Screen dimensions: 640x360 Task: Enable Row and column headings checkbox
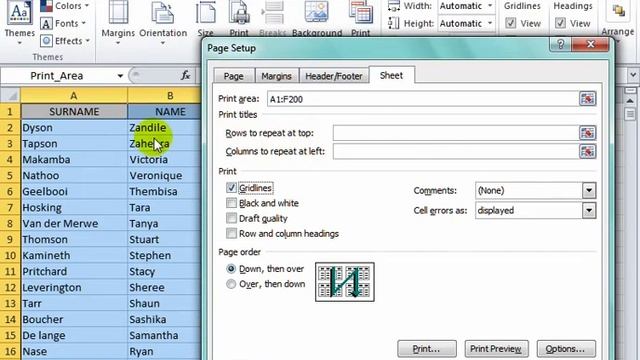click(231, 233)
